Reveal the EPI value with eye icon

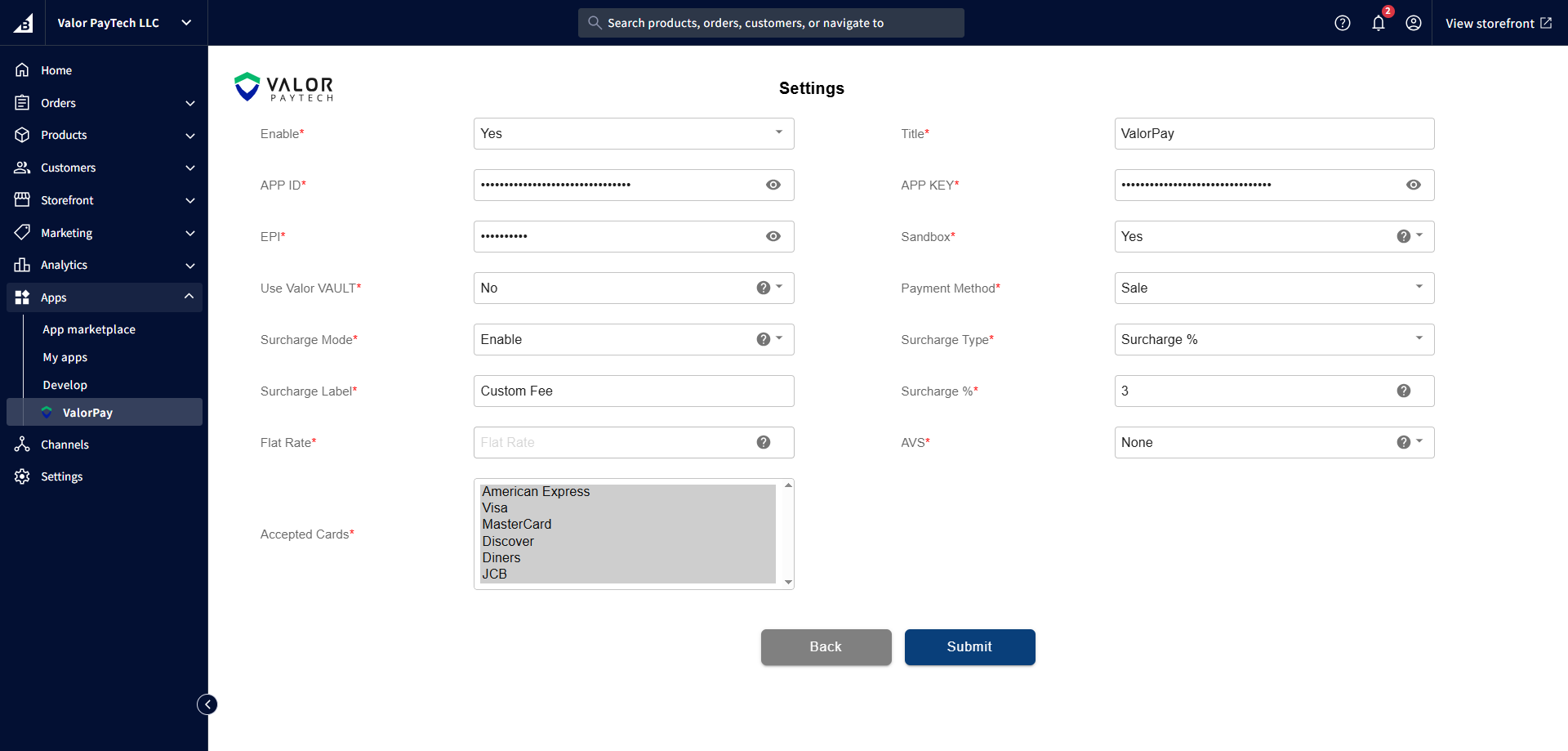click(773, 236)
